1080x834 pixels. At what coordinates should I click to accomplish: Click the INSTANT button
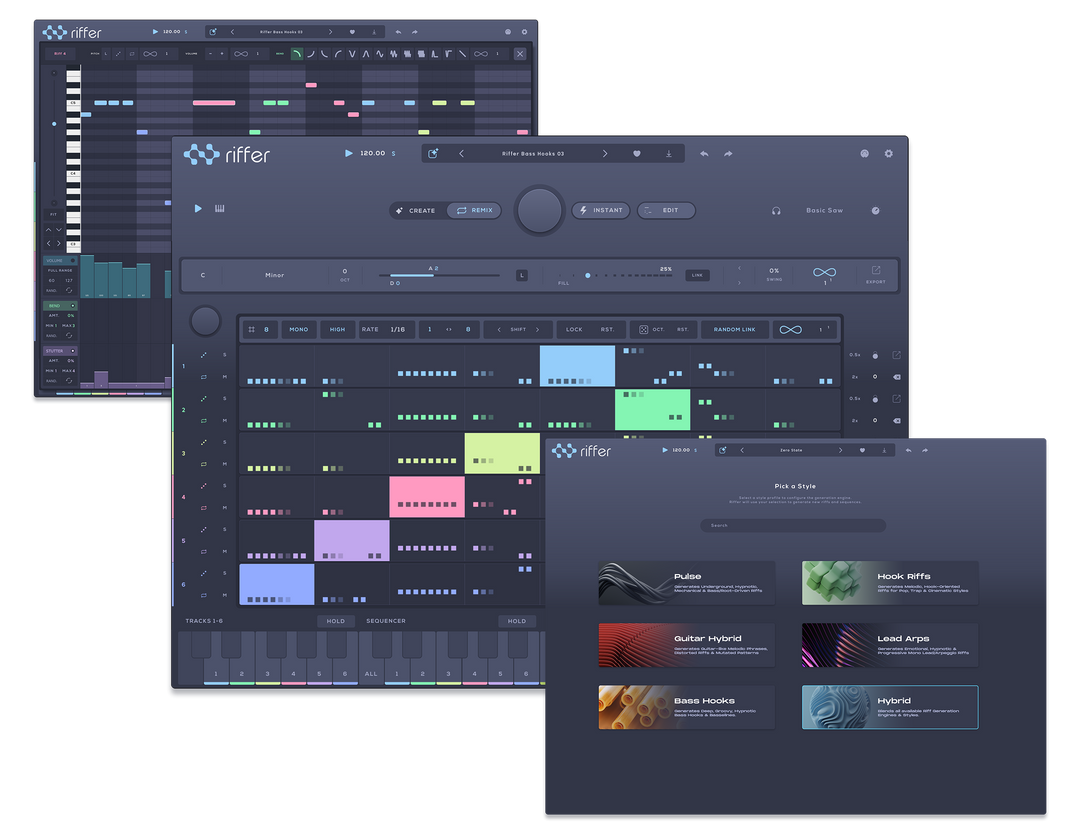[601, 211]
